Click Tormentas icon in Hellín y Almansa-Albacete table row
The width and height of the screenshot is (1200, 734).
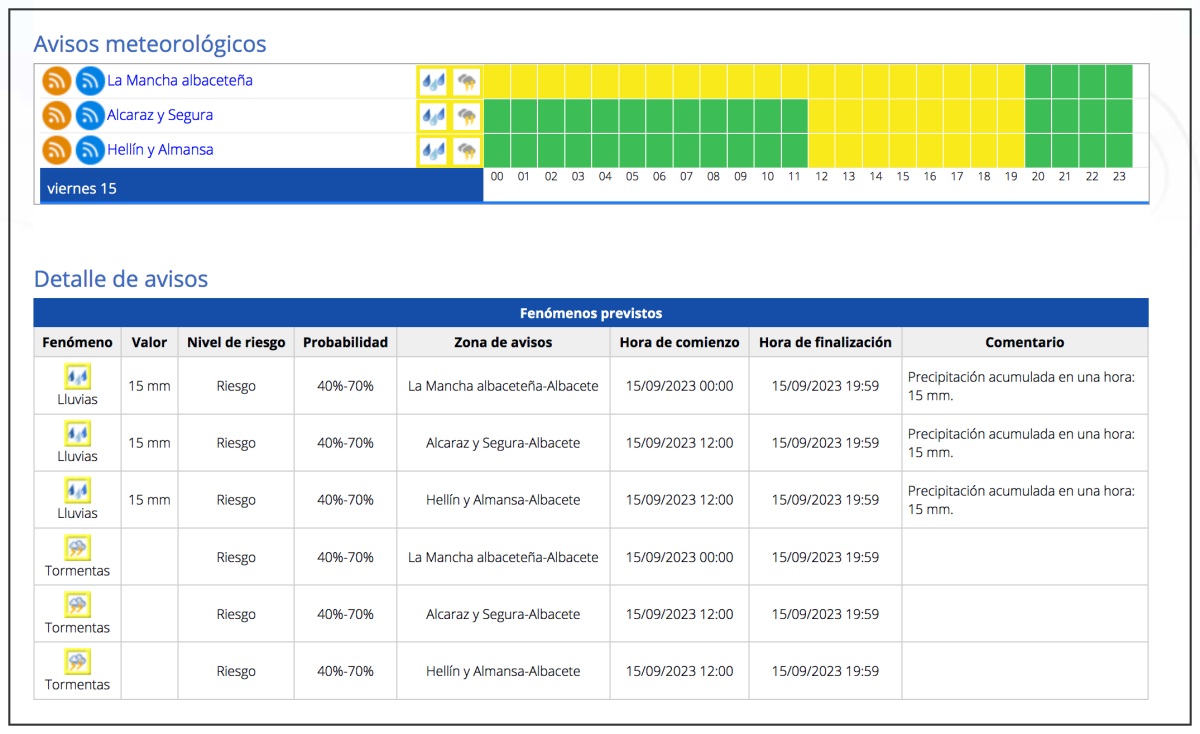pos(77,662)
